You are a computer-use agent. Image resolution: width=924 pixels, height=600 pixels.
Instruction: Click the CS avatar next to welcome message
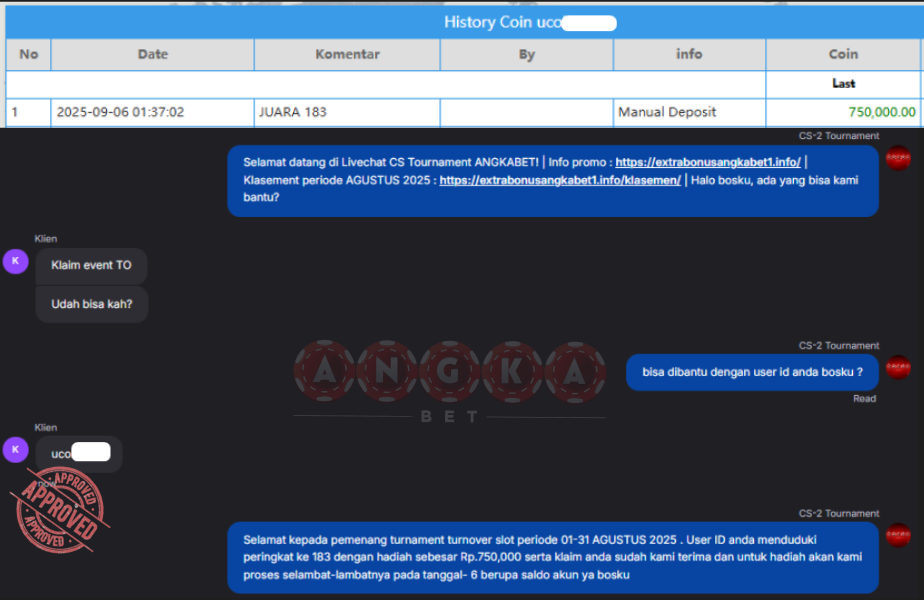(898, 158)
